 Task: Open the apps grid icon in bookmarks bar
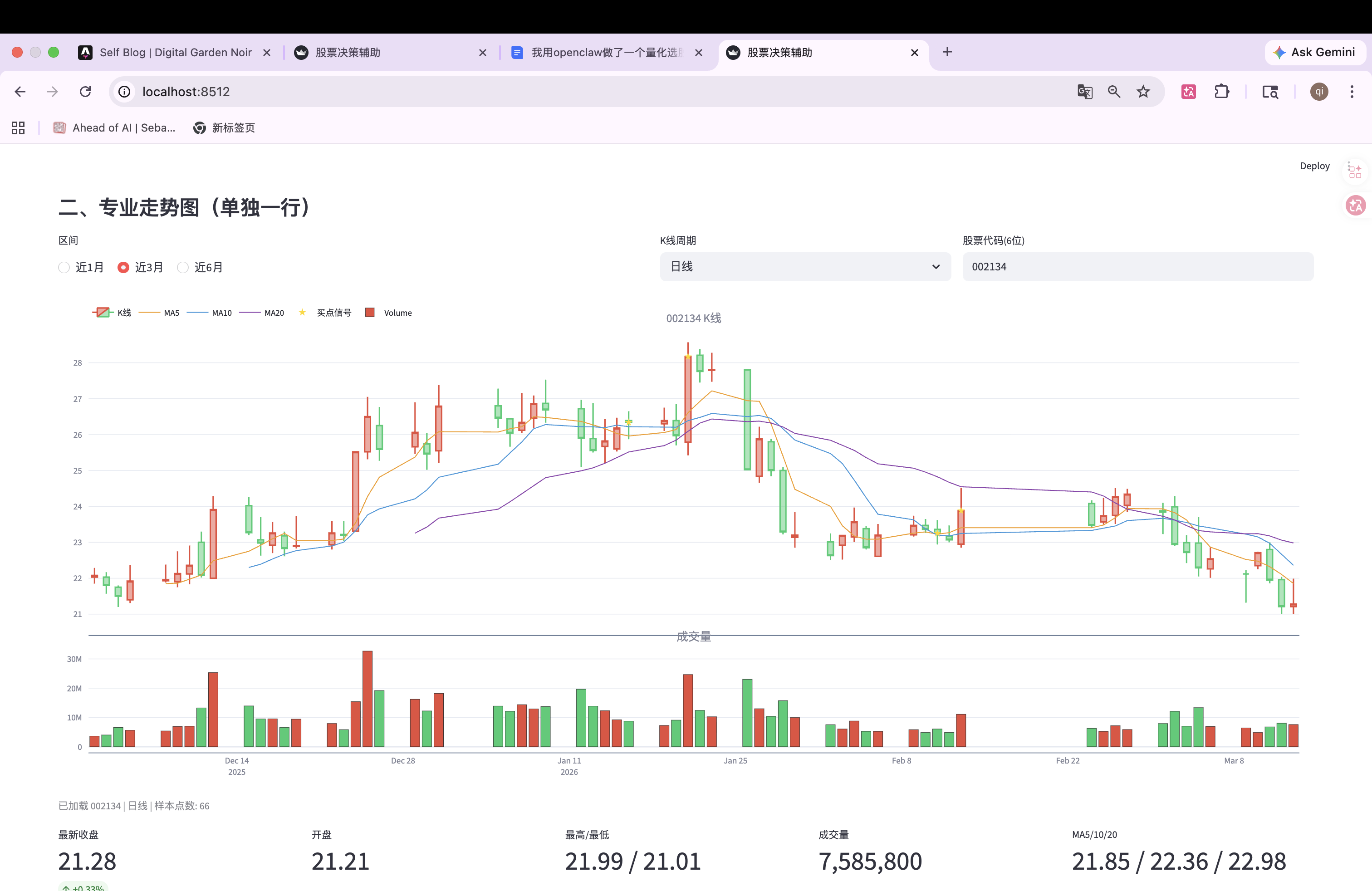18,128
